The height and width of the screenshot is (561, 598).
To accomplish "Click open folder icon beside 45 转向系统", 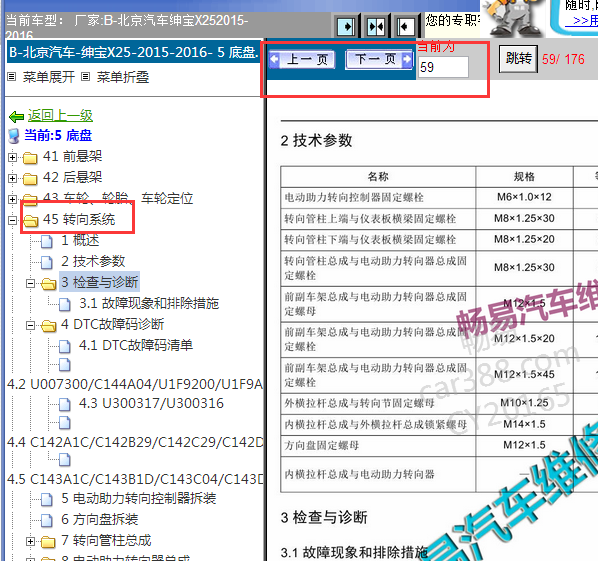I will pos(31,221).
